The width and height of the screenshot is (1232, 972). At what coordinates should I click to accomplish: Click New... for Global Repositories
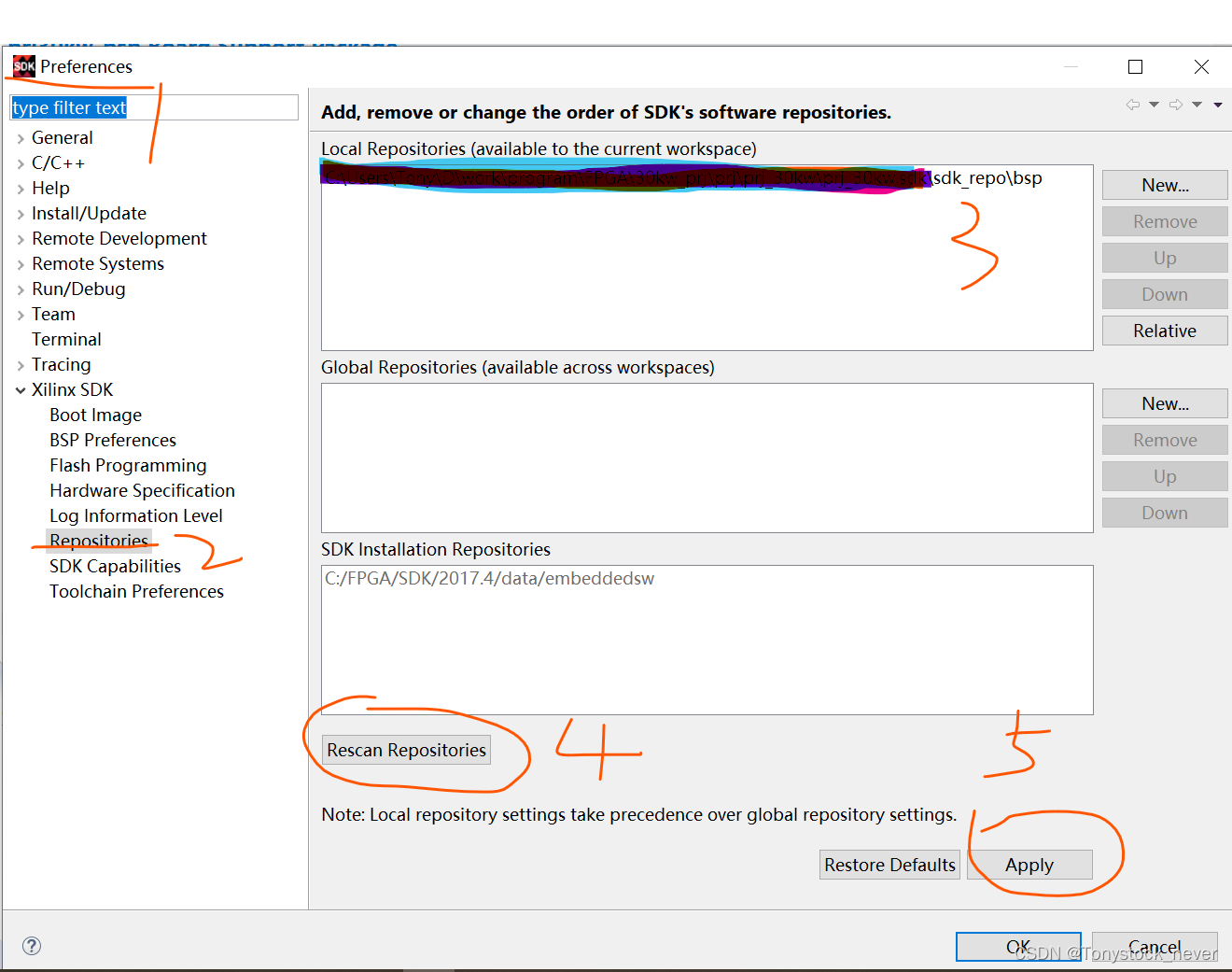(1165, 403)
